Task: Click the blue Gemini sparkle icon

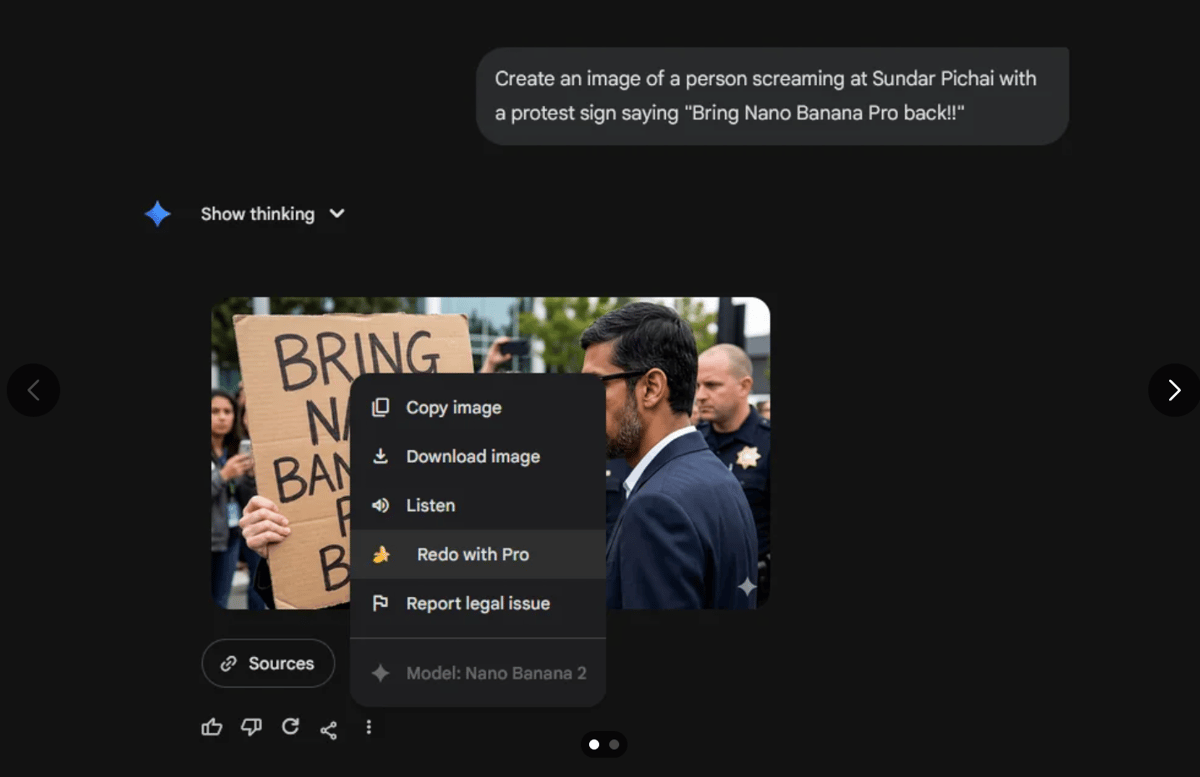Action: (x=157, y=214)
